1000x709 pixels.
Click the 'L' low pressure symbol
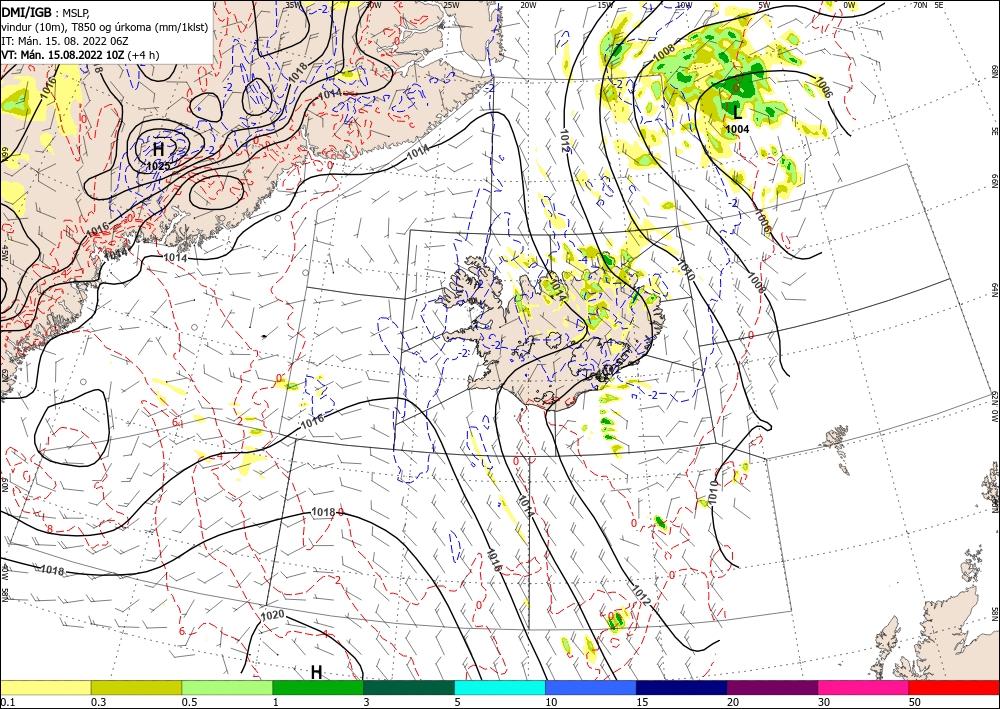tap(738, 113)
